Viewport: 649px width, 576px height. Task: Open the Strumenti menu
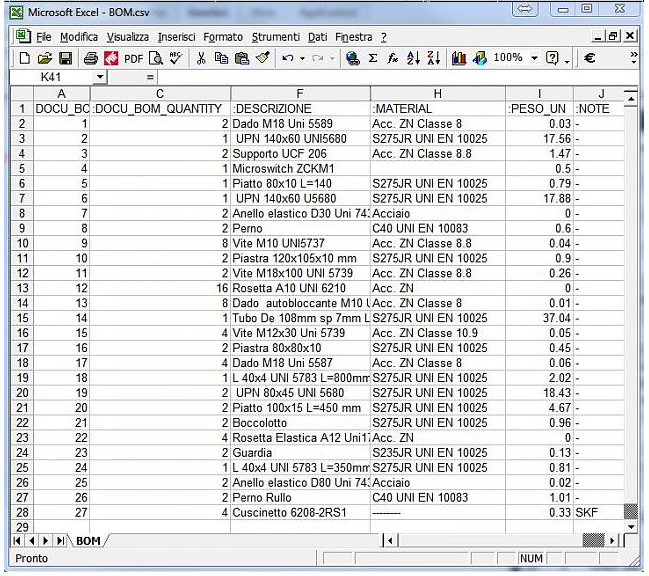click(276, 37)
